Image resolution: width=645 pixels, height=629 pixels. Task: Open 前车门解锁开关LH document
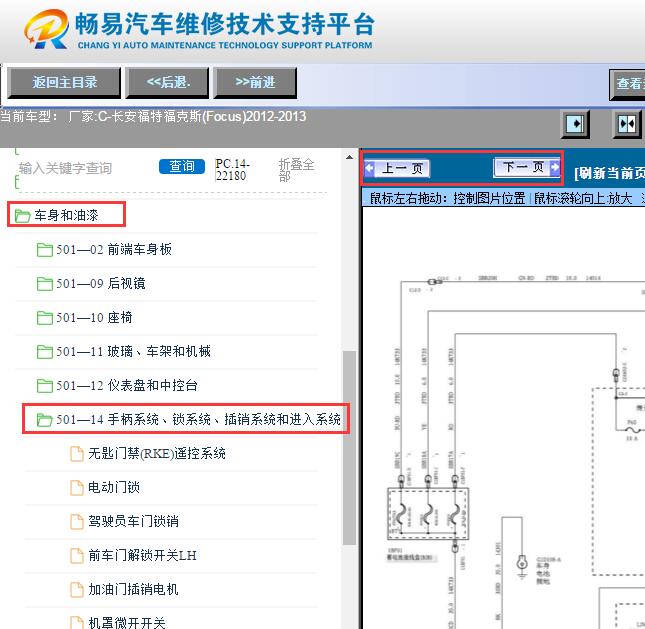(142, 555)
